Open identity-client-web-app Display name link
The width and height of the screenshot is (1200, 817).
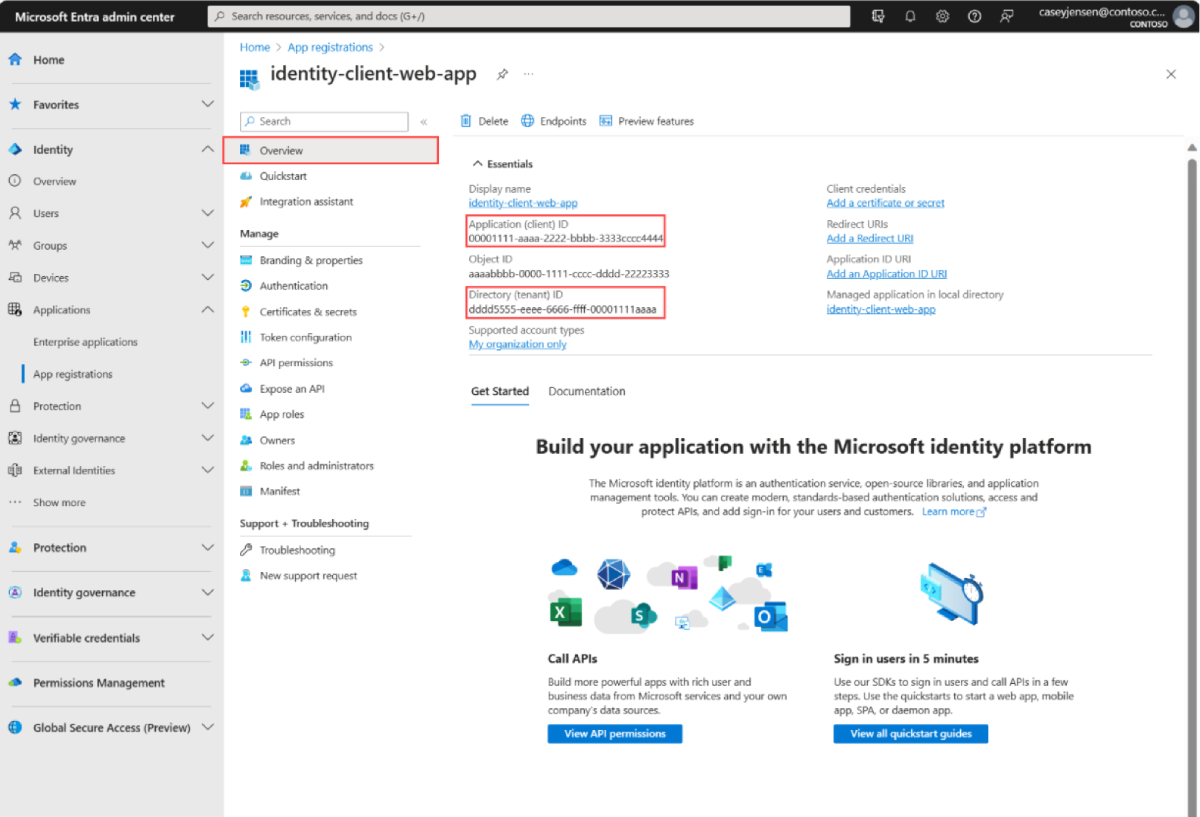click(523, 203)
